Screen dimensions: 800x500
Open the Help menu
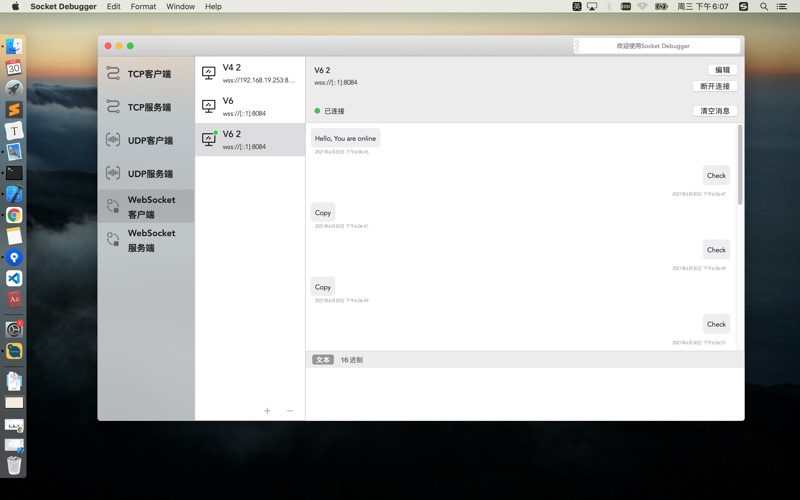click(x=213, y=7)
